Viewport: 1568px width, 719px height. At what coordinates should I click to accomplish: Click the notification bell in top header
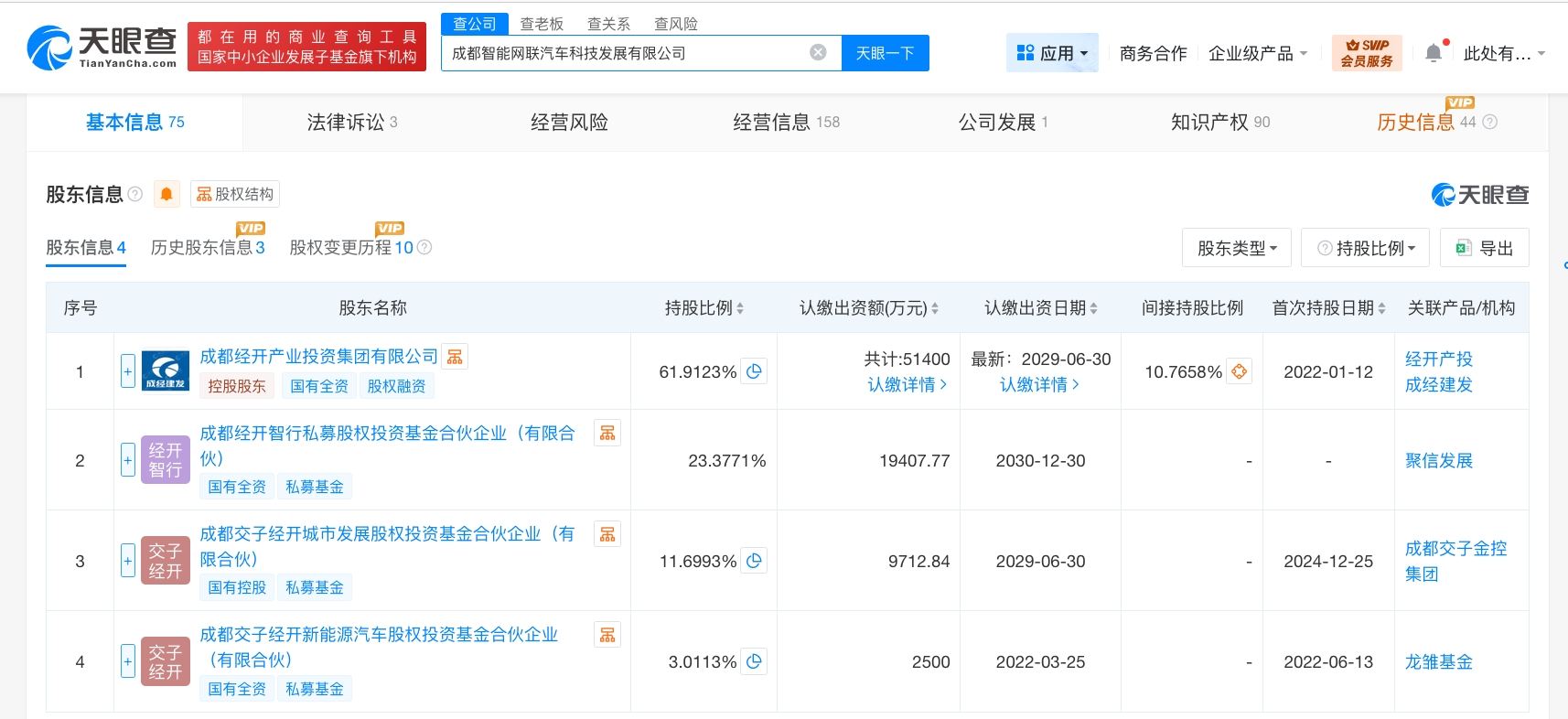pyautogui.click(x=1434, y=54)
